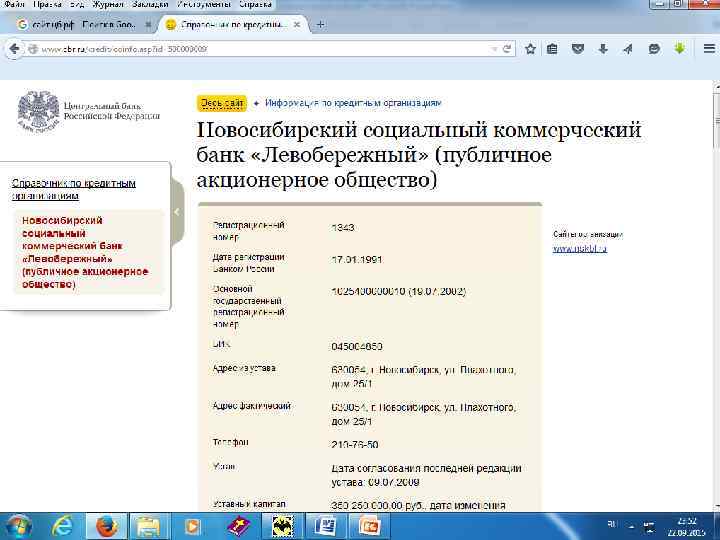Click the Pocket shield icon in toolbar
Image resolution: width=720 pixels, height=540 pixels.
(x=578, y=49)
